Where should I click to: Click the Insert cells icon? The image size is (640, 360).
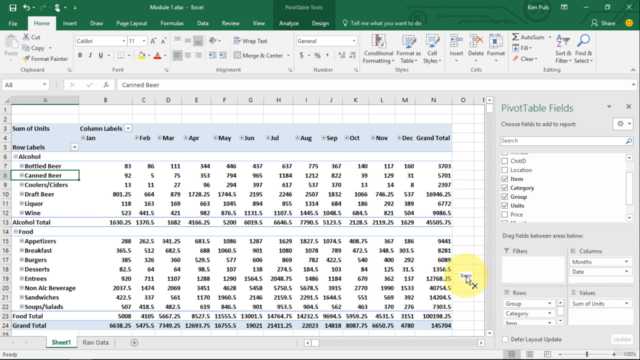pos(456,41)
